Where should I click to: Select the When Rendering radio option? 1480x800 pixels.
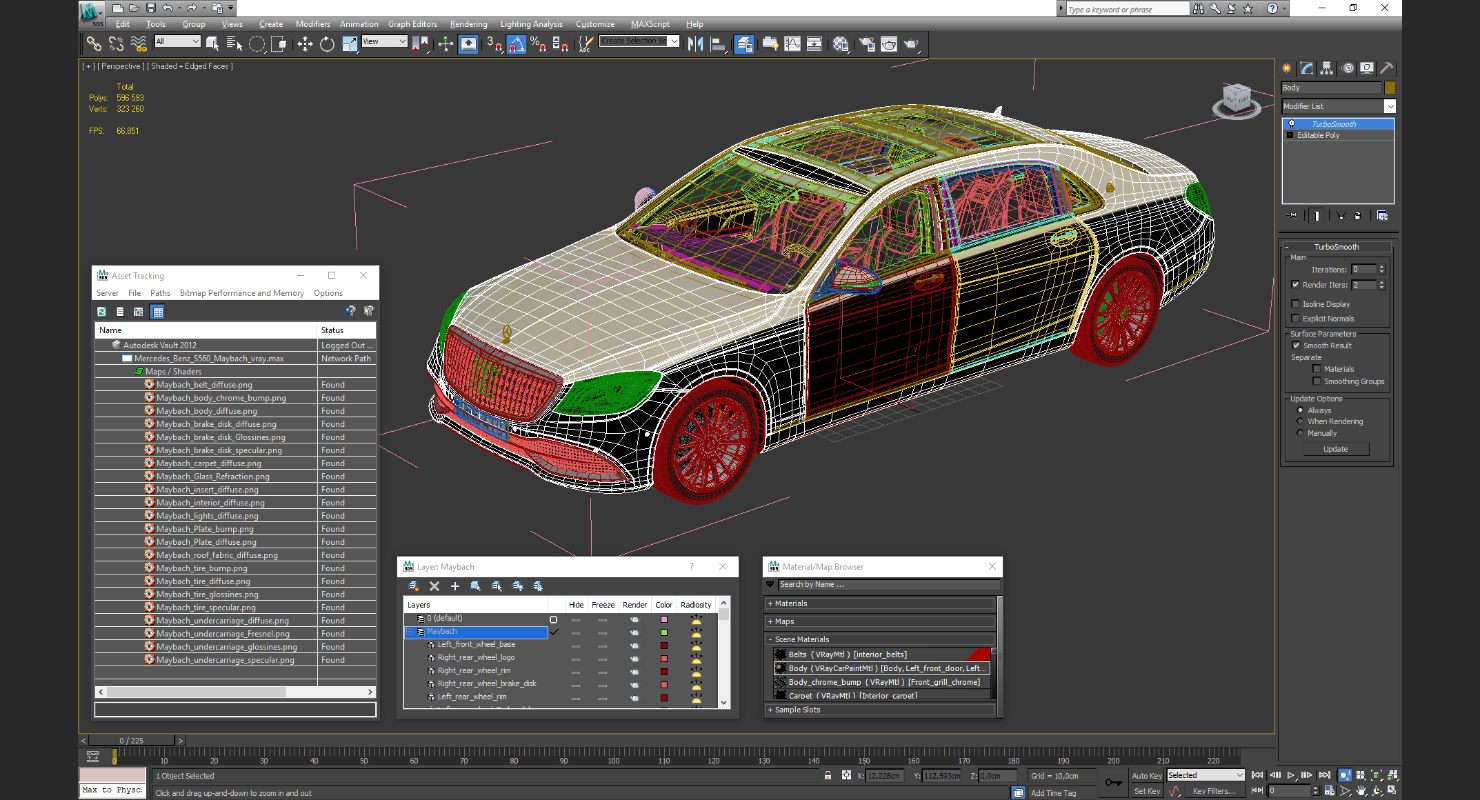[x=1300, y=421]
